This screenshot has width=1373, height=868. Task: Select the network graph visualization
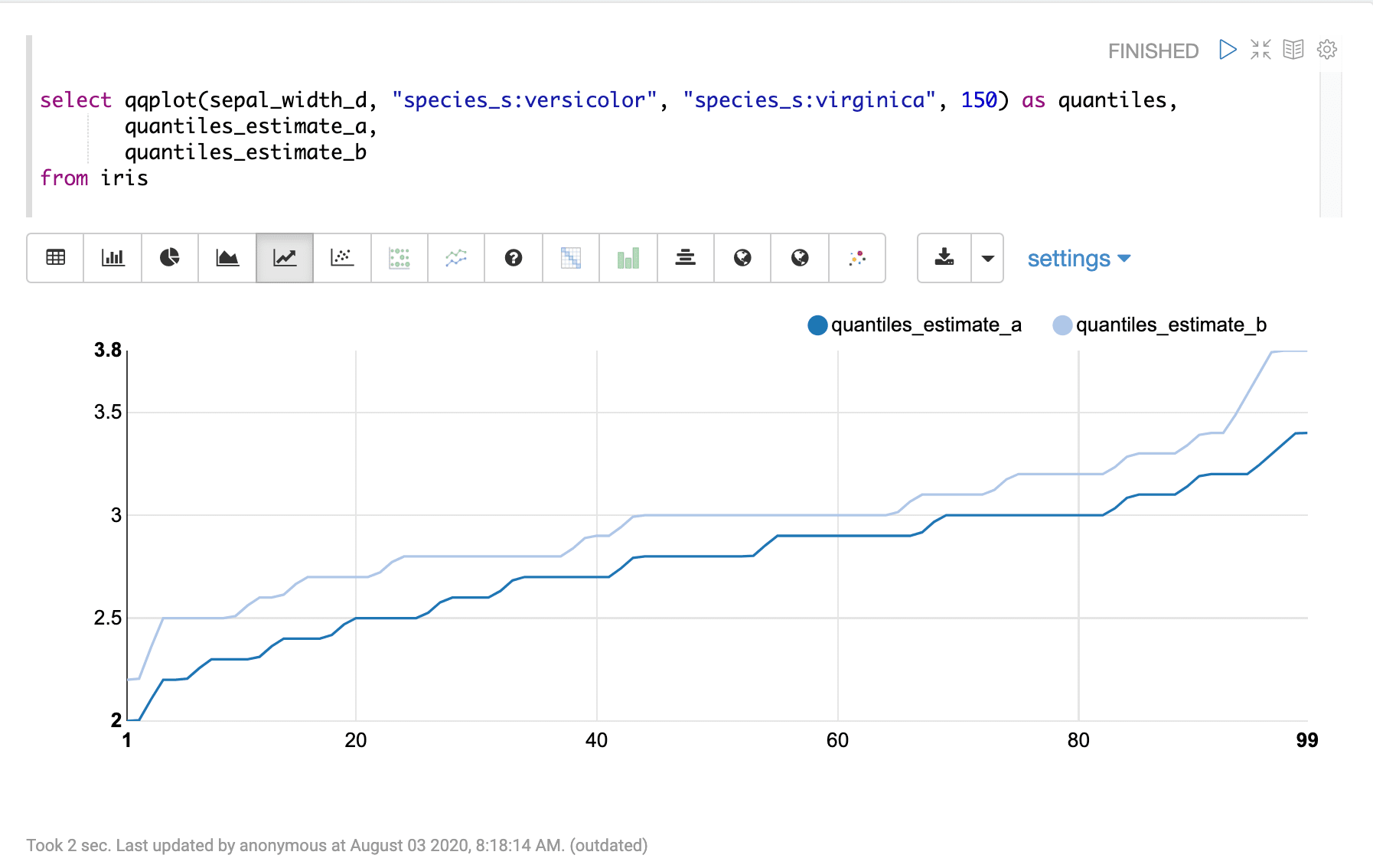coord(856,258)
